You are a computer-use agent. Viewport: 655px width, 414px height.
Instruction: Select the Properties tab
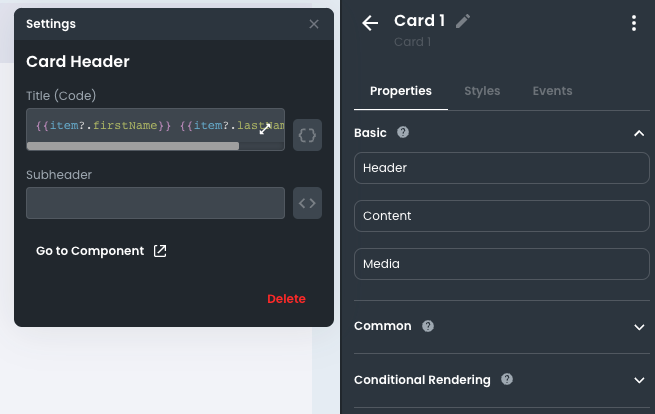400,91
